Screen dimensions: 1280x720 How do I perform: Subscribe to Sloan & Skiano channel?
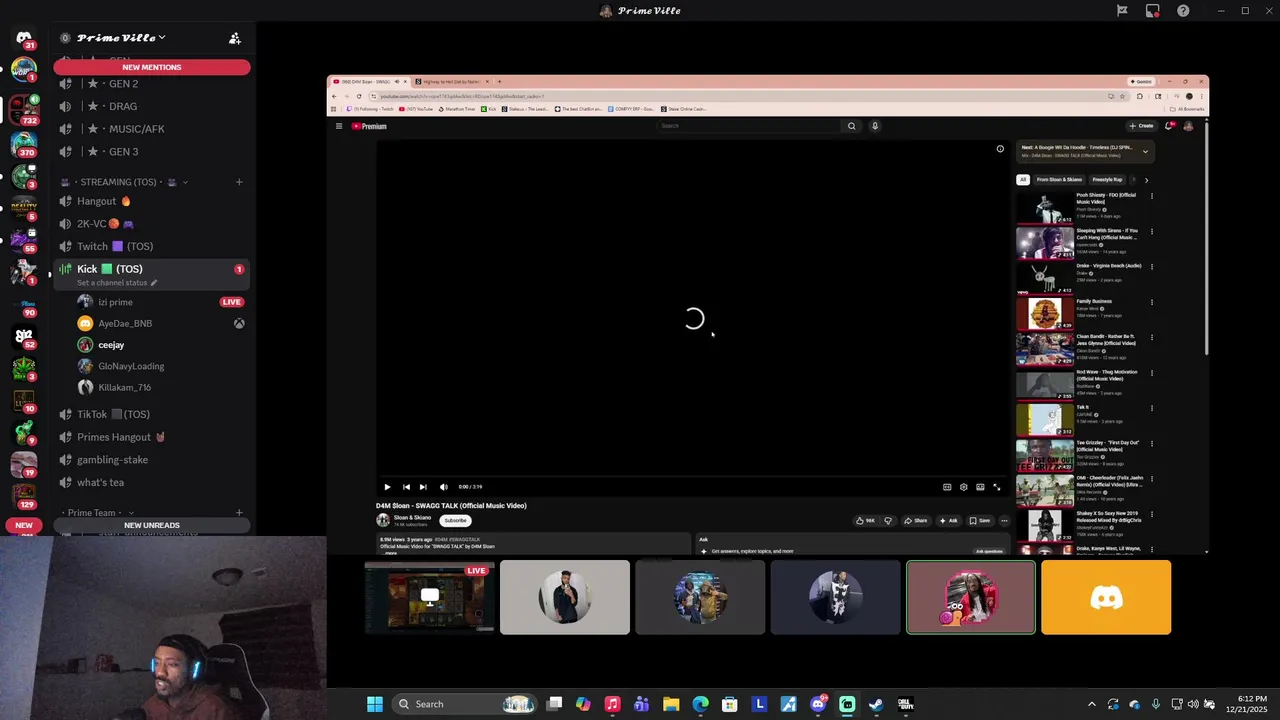tap(455, 520)
